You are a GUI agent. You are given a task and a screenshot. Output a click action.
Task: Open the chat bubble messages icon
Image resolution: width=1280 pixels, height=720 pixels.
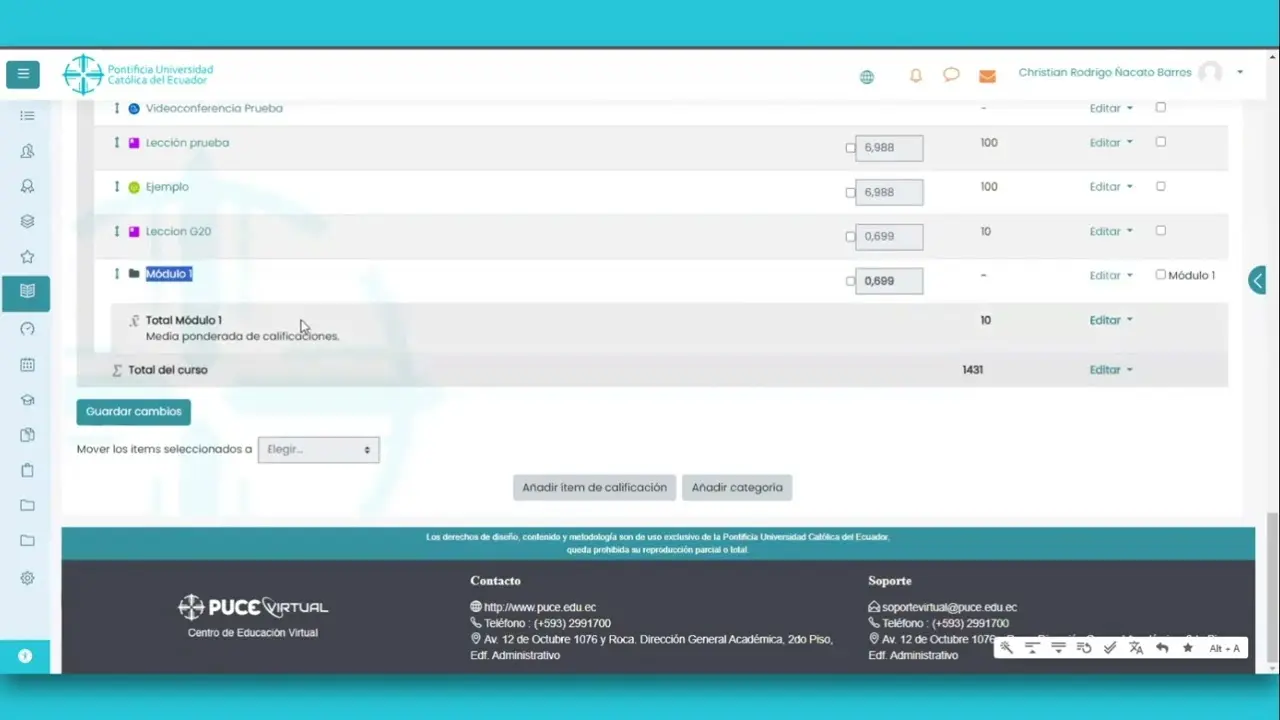[x=951, y=75]
